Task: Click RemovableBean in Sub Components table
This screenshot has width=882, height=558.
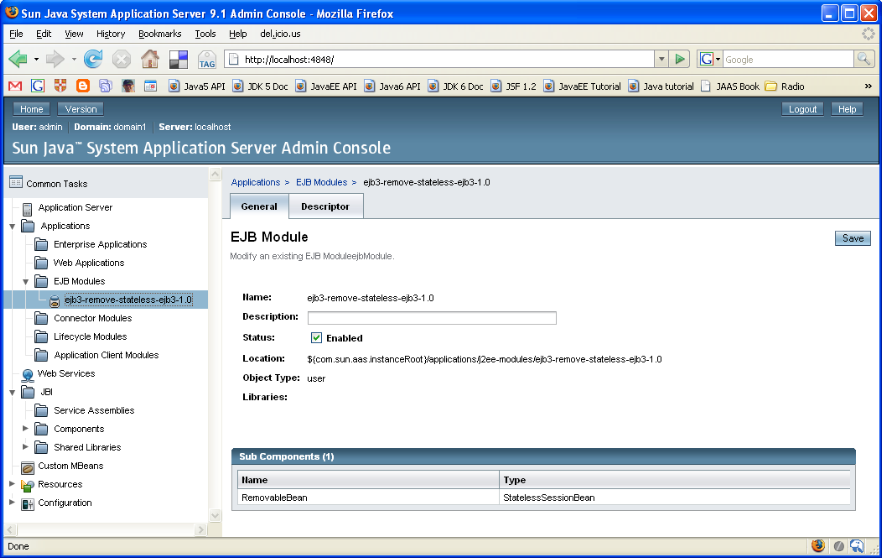Action: pyautogui.click(x=274, y=497)
